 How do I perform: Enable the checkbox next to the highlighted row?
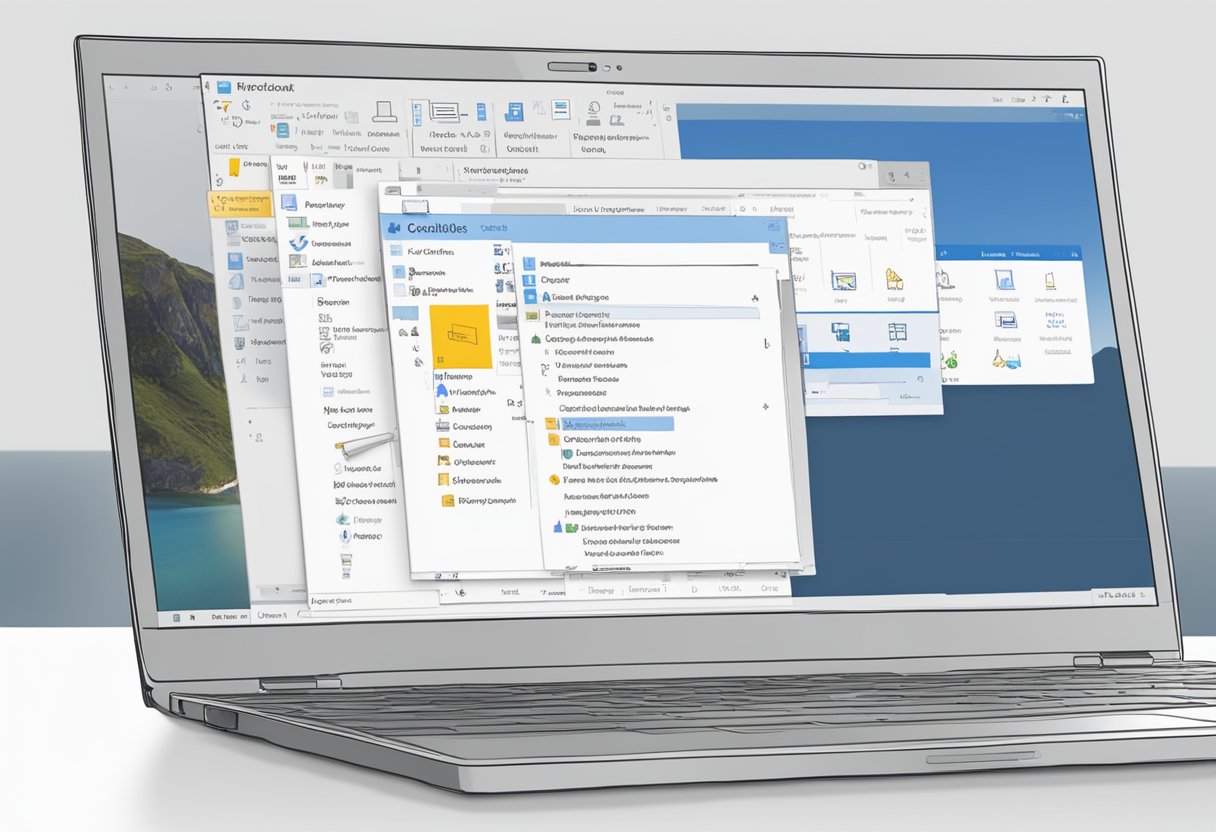click(x=551, y=422)
